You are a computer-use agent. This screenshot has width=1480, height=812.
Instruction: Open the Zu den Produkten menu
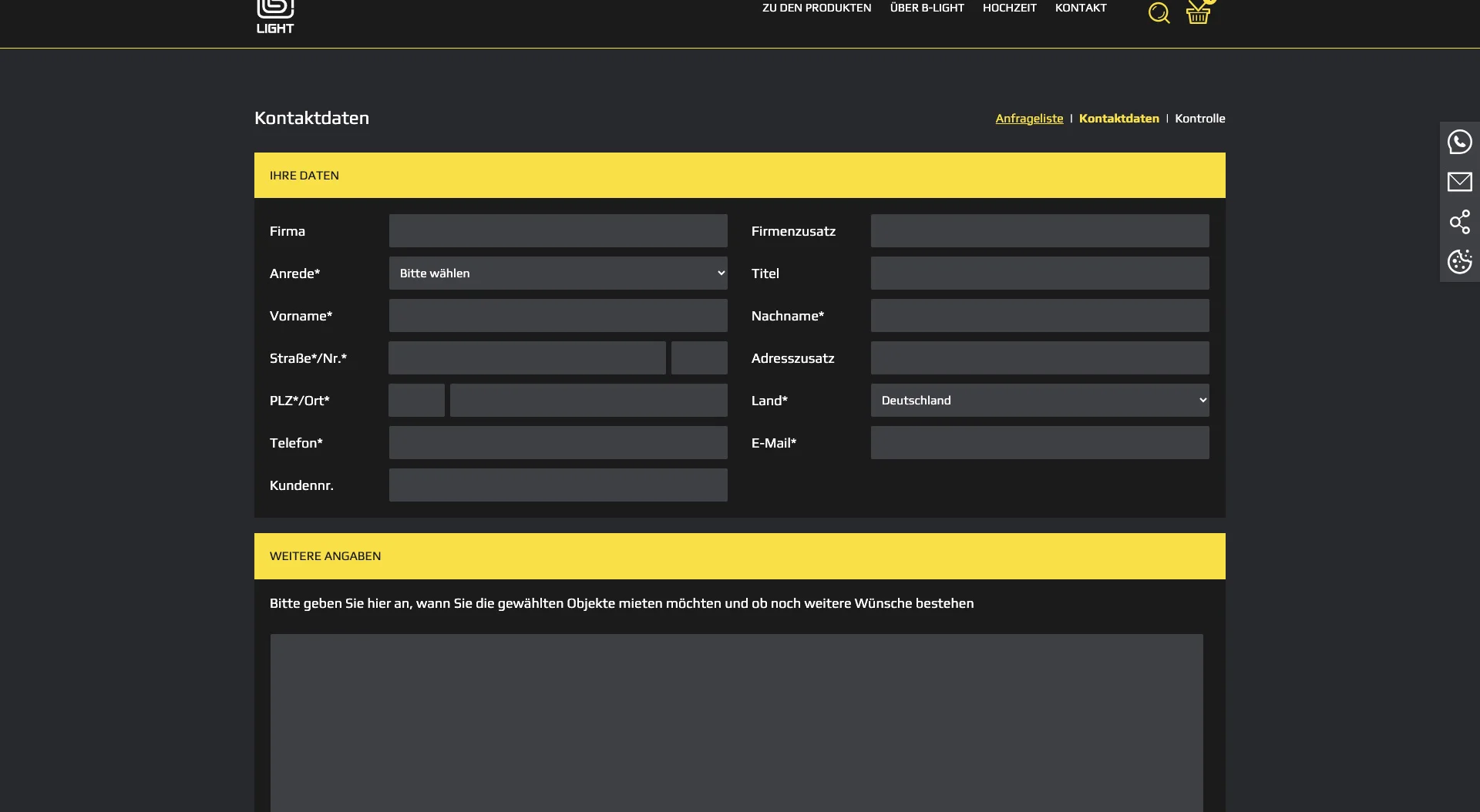(816, 8)
